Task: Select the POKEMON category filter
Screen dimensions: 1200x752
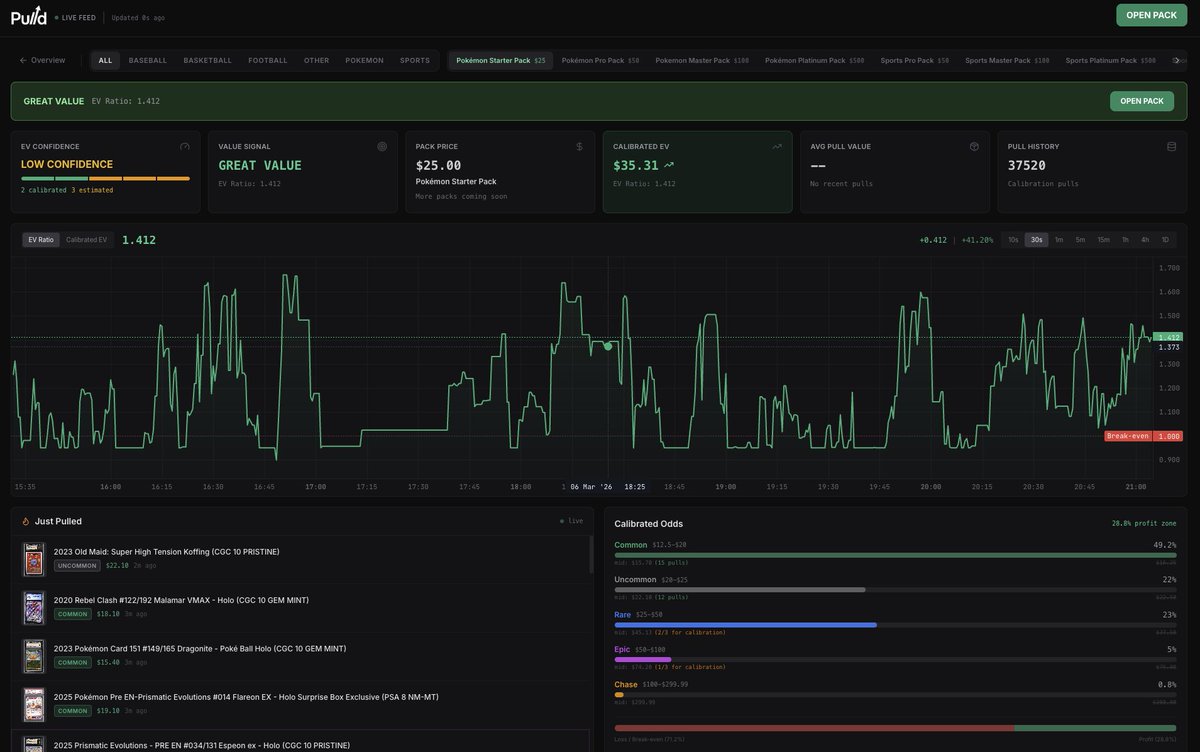Action: pos(364,60)
